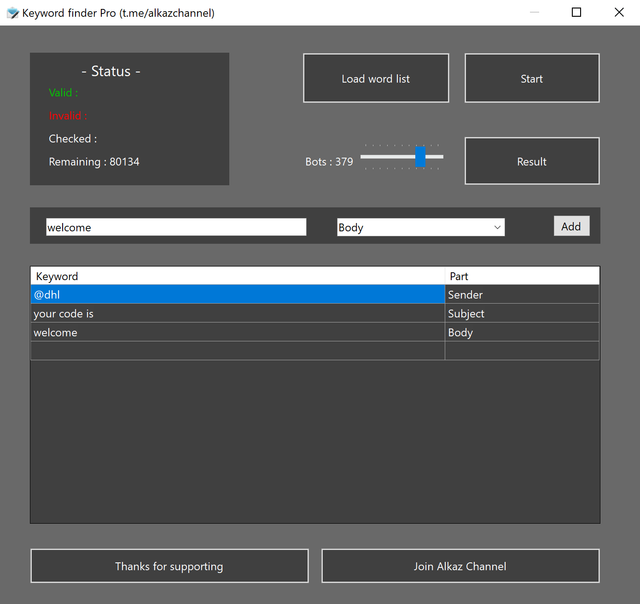Sort by the Keyword column header

[x=237, y=276]
